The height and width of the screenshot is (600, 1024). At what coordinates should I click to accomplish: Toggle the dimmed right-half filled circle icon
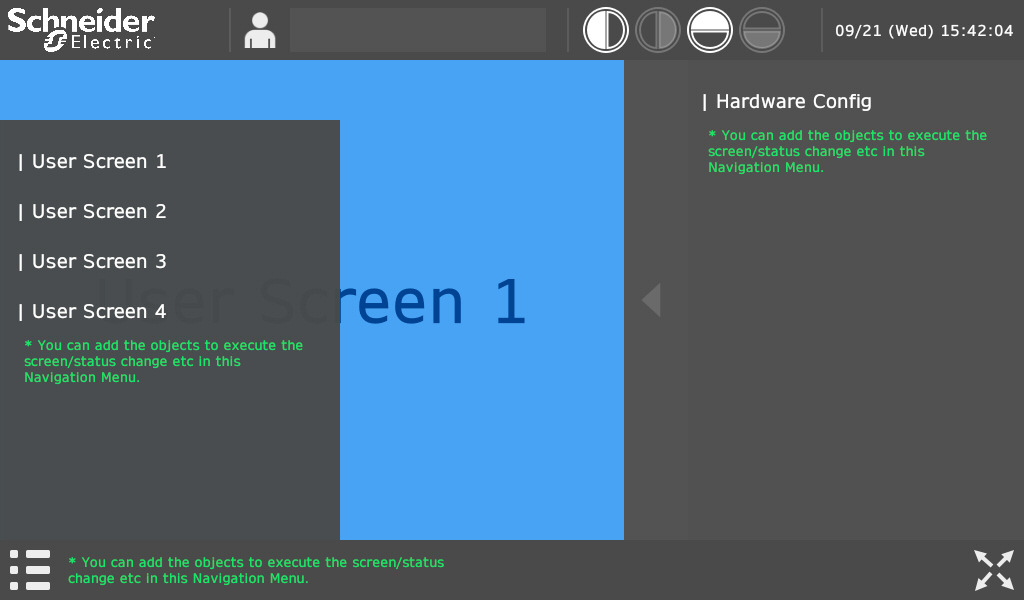tap(658, 30)
